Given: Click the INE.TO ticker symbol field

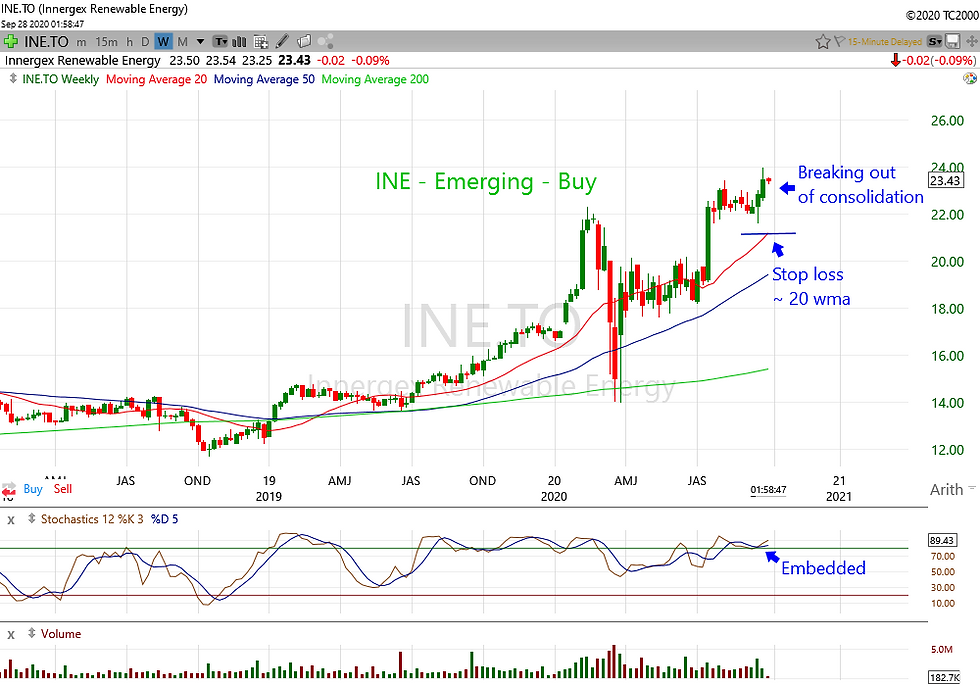Looking at the screenshot, I should click(46, 42).
